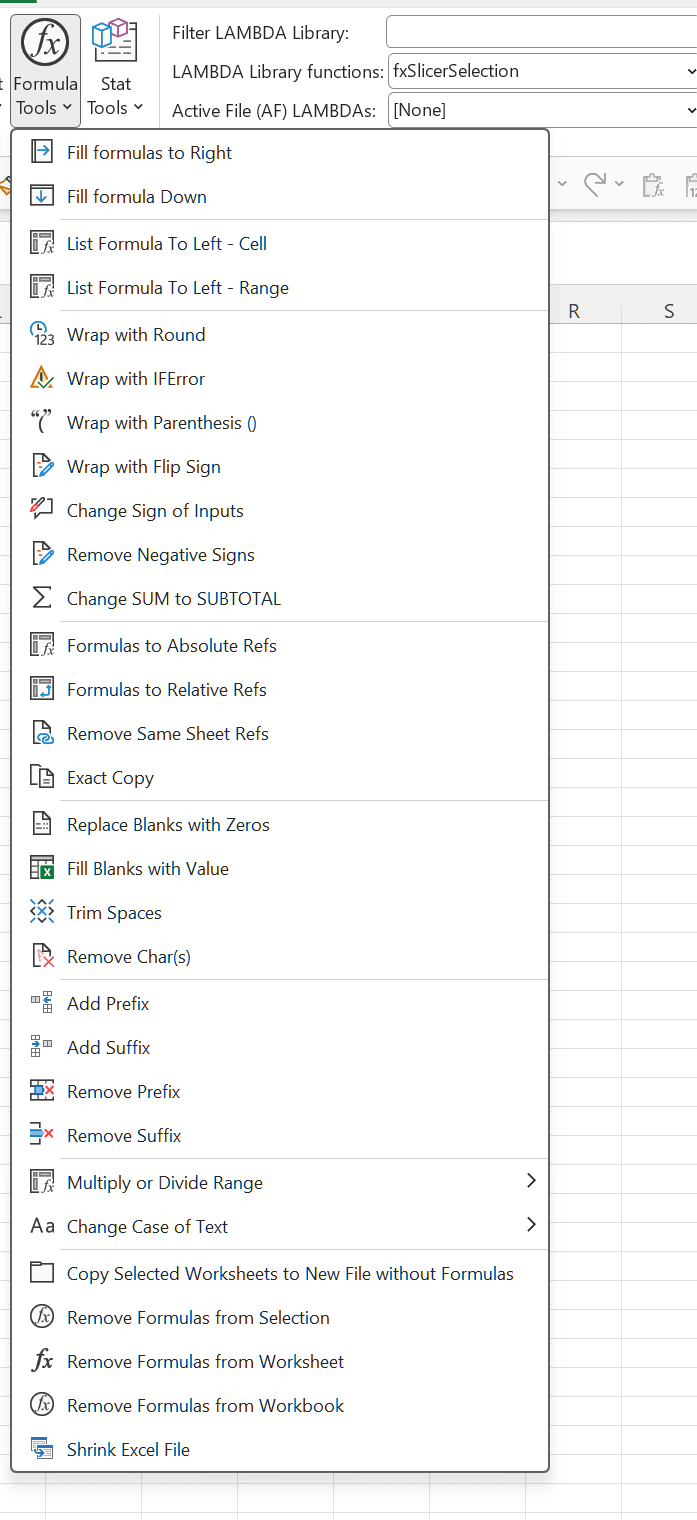This screenshot has height=1520, width=697.
Task: Click the Fill formulas to Right icon
Action: (42, 152)
